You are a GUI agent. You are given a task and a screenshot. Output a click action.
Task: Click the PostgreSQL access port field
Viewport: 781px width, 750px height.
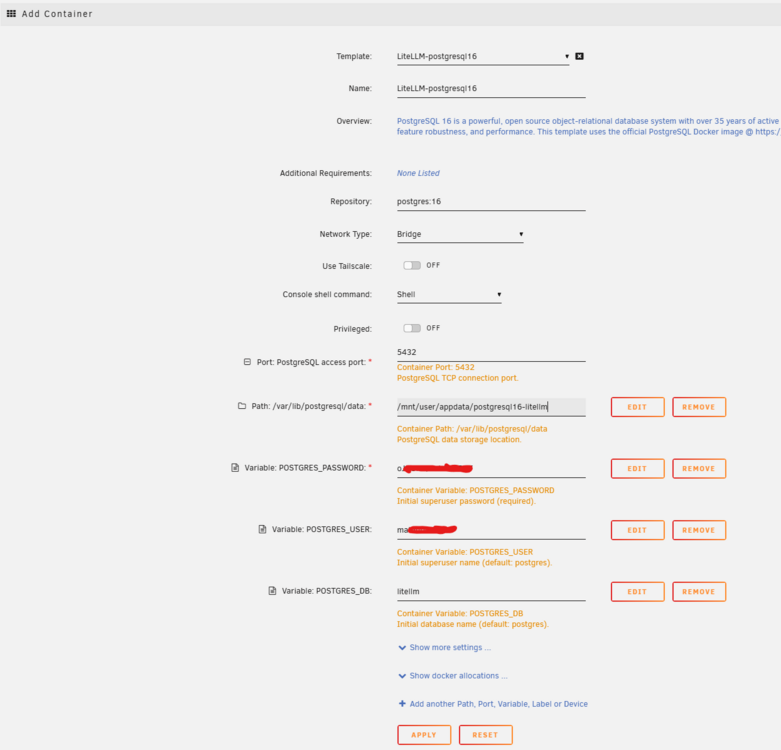click(x=491, y=353)
